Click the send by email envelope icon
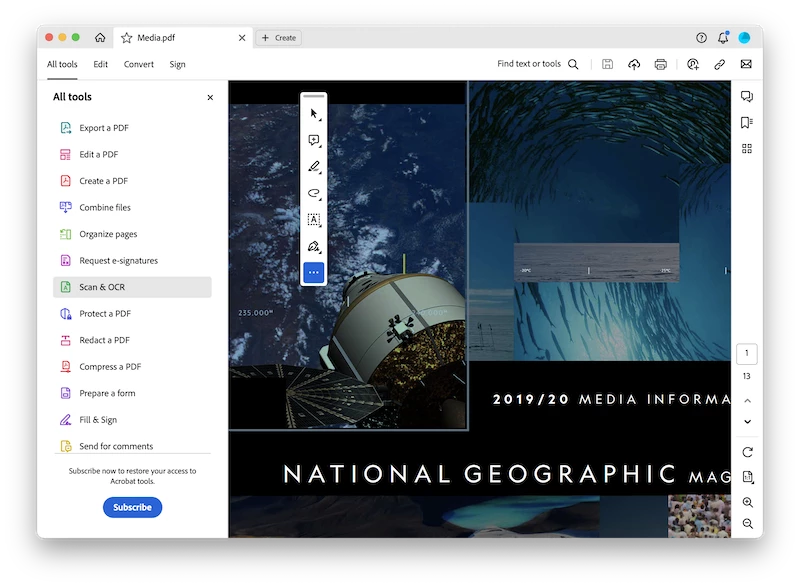 (746, 64)
